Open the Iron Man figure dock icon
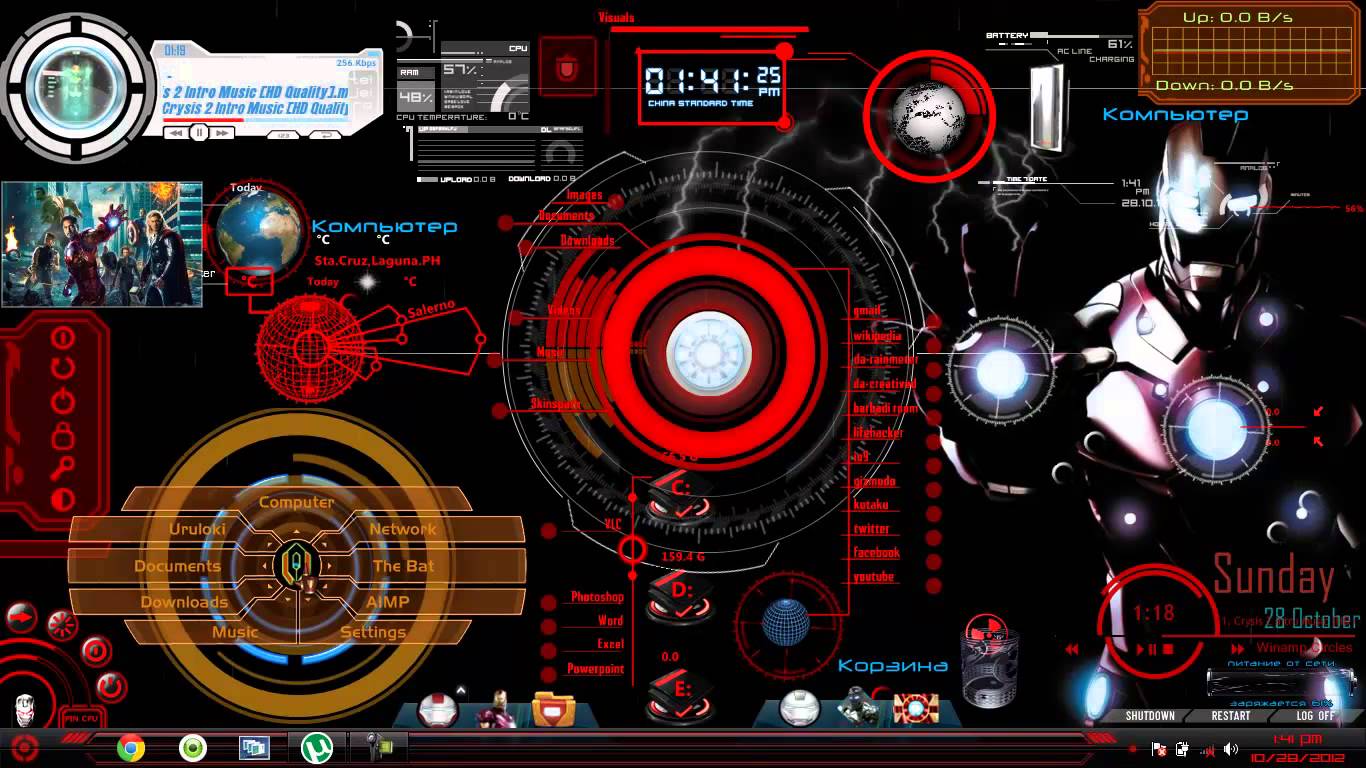Screen dimensions: 1366x768 (x=495, y=709)
